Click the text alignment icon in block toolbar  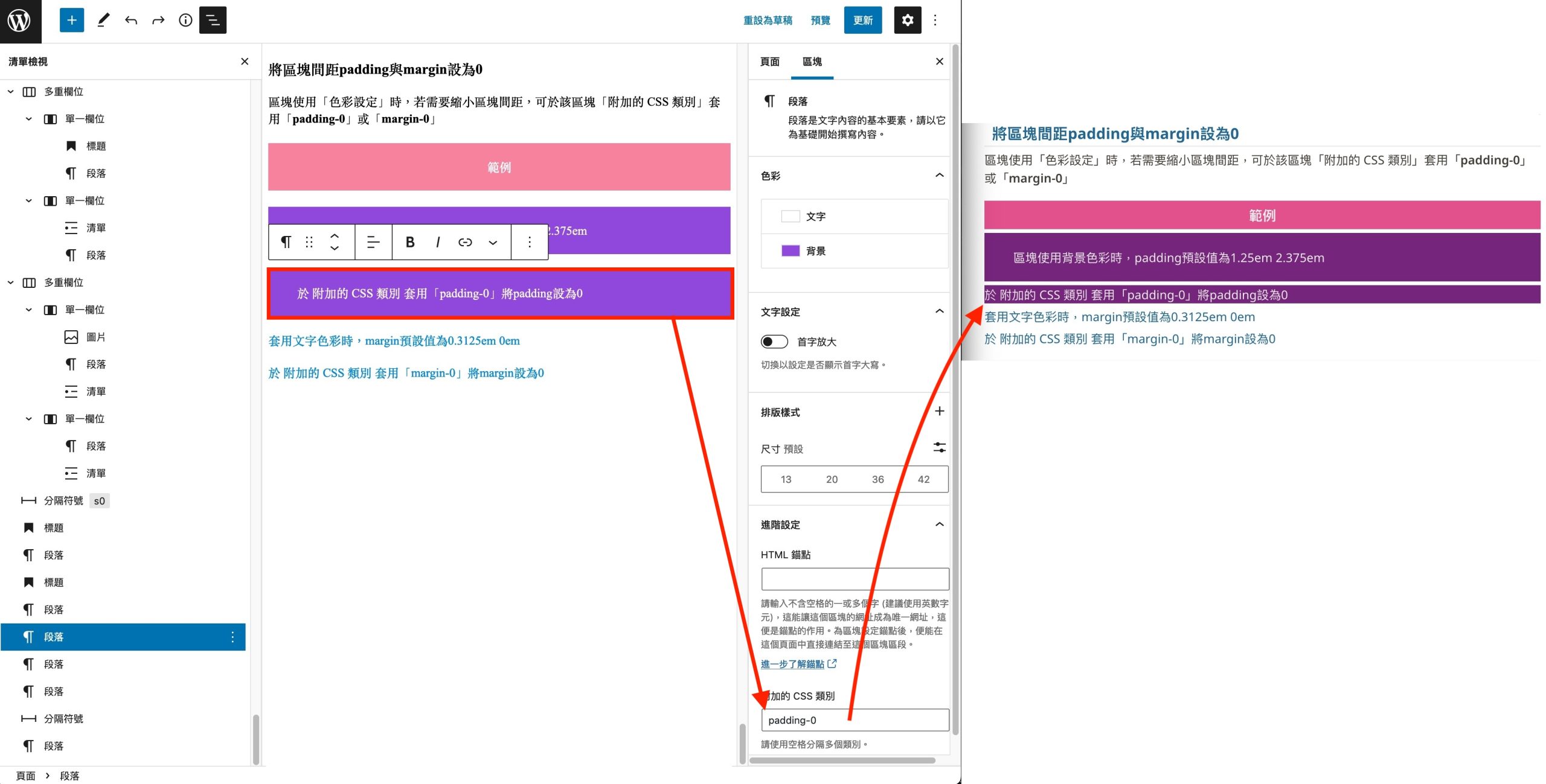[x=373, y=242]
